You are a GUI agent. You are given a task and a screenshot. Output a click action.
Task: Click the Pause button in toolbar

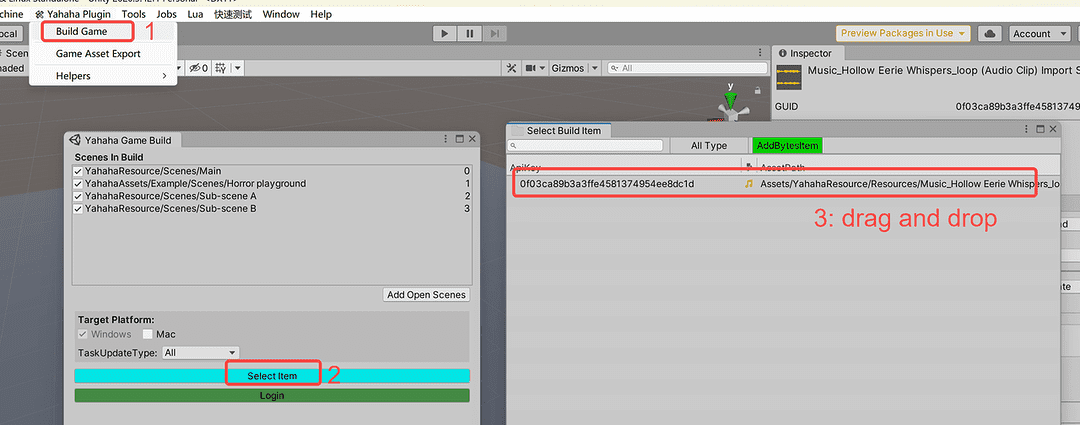pos(469,33)
